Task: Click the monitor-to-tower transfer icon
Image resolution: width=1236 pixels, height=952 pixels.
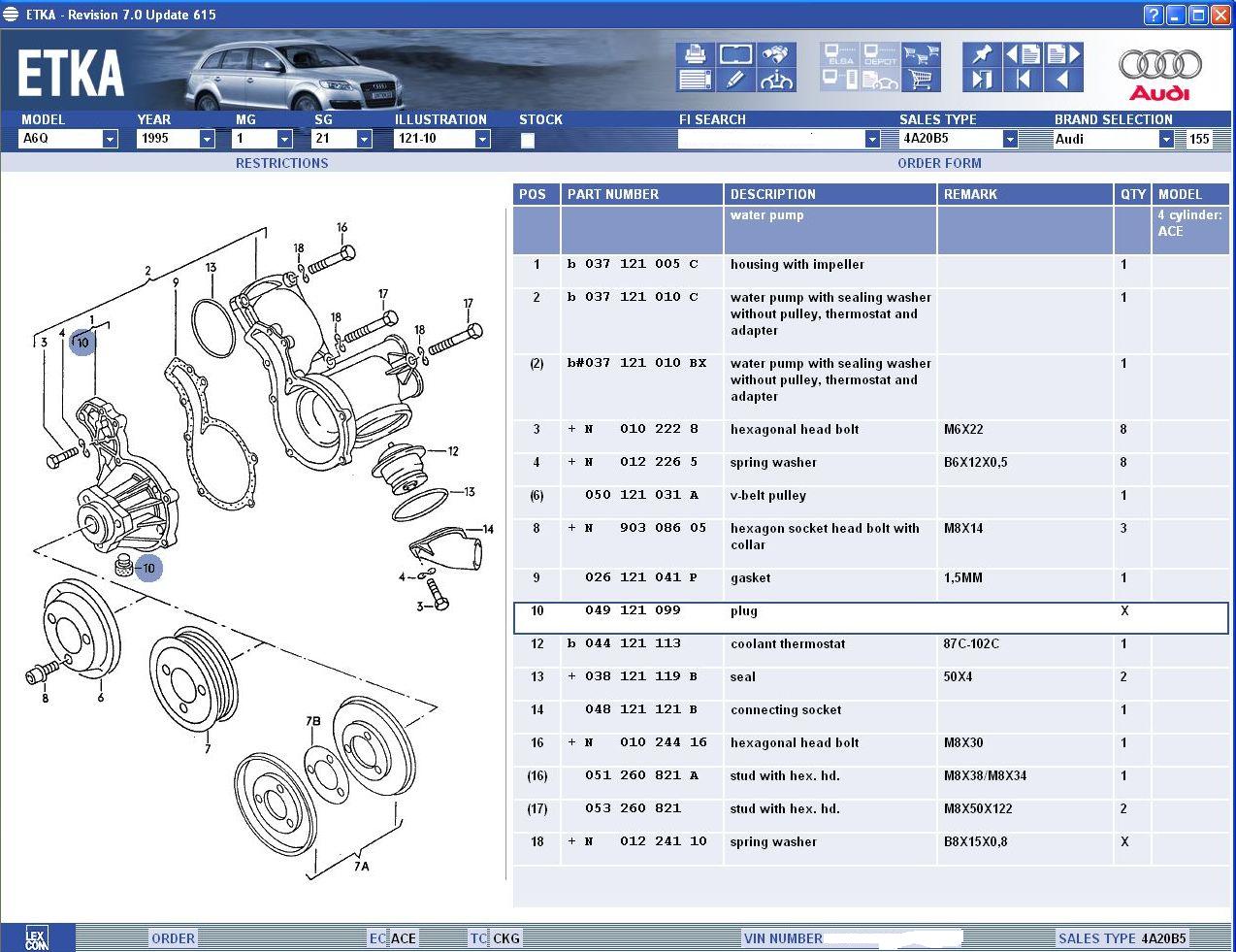Action: click(839, 80)
